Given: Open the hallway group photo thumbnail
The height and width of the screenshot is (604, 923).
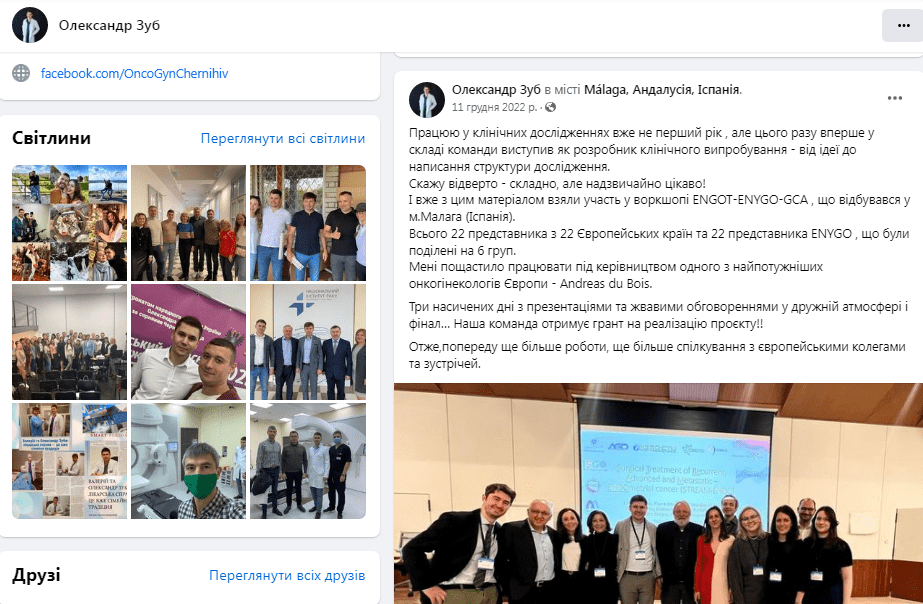Looking at the screenshot, I should [188, 223].
